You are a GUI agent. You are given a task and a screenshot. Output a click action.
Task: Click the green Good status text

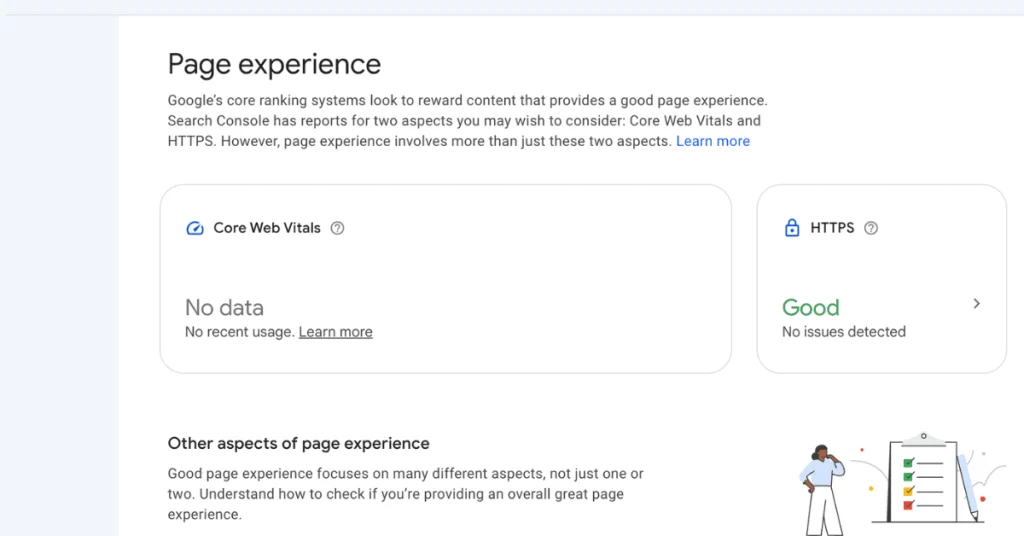810,307
